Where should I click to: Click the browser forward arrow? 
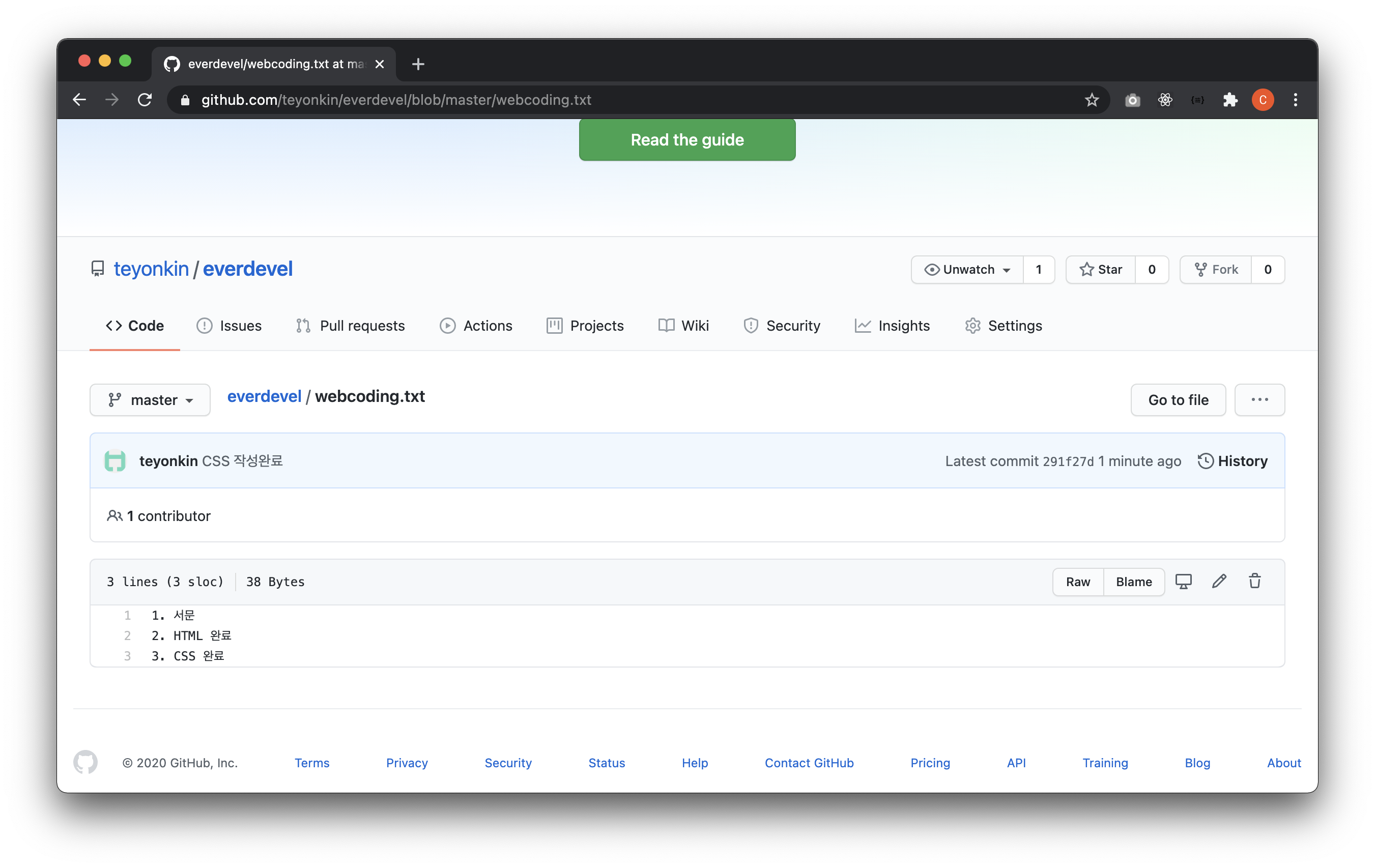click(112, 100)
